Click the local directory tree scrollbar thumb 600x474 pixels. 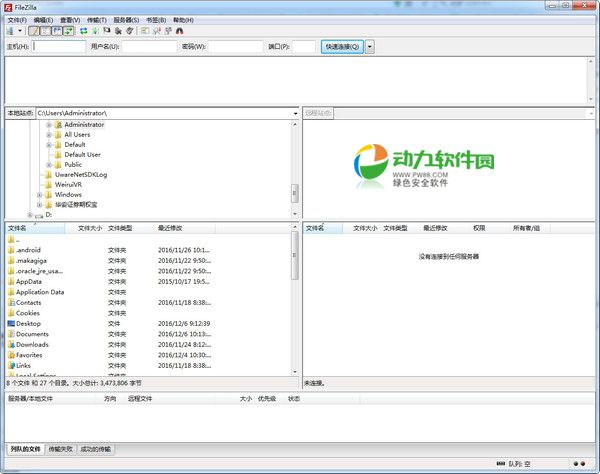(295, 193)
